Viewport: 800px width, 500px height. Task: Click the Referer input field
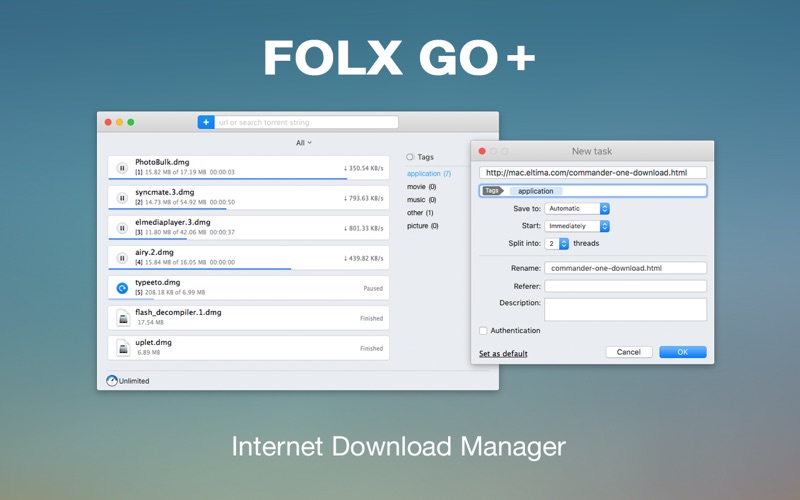pos(626,286)
